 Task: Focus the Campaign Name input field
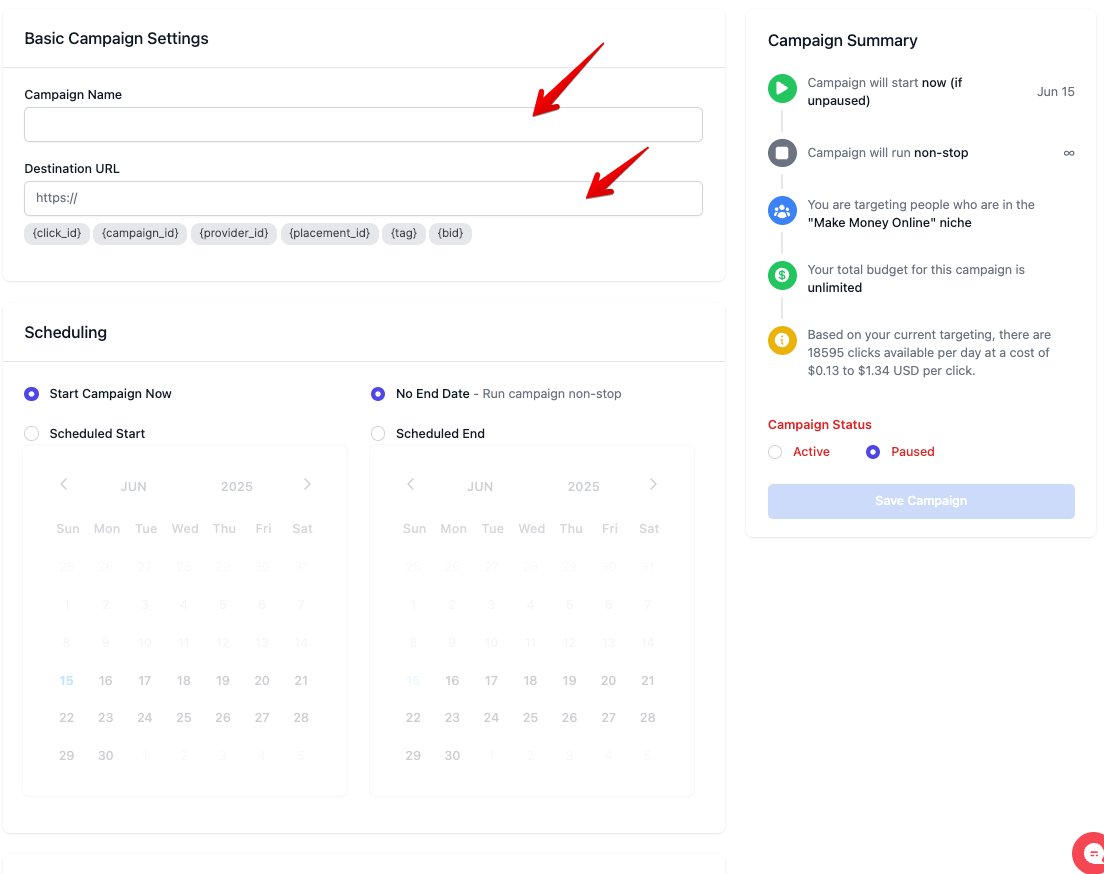363,125
